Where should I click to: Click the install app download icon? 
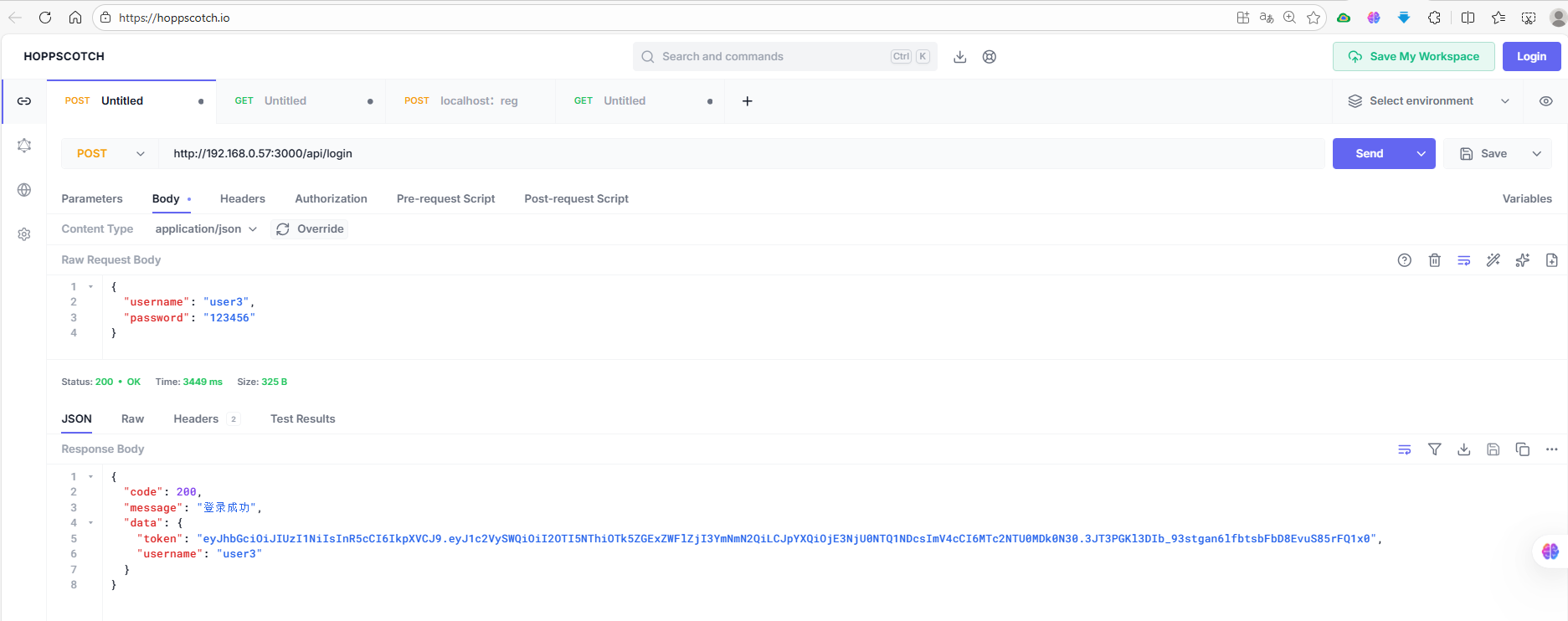point(960,57)
